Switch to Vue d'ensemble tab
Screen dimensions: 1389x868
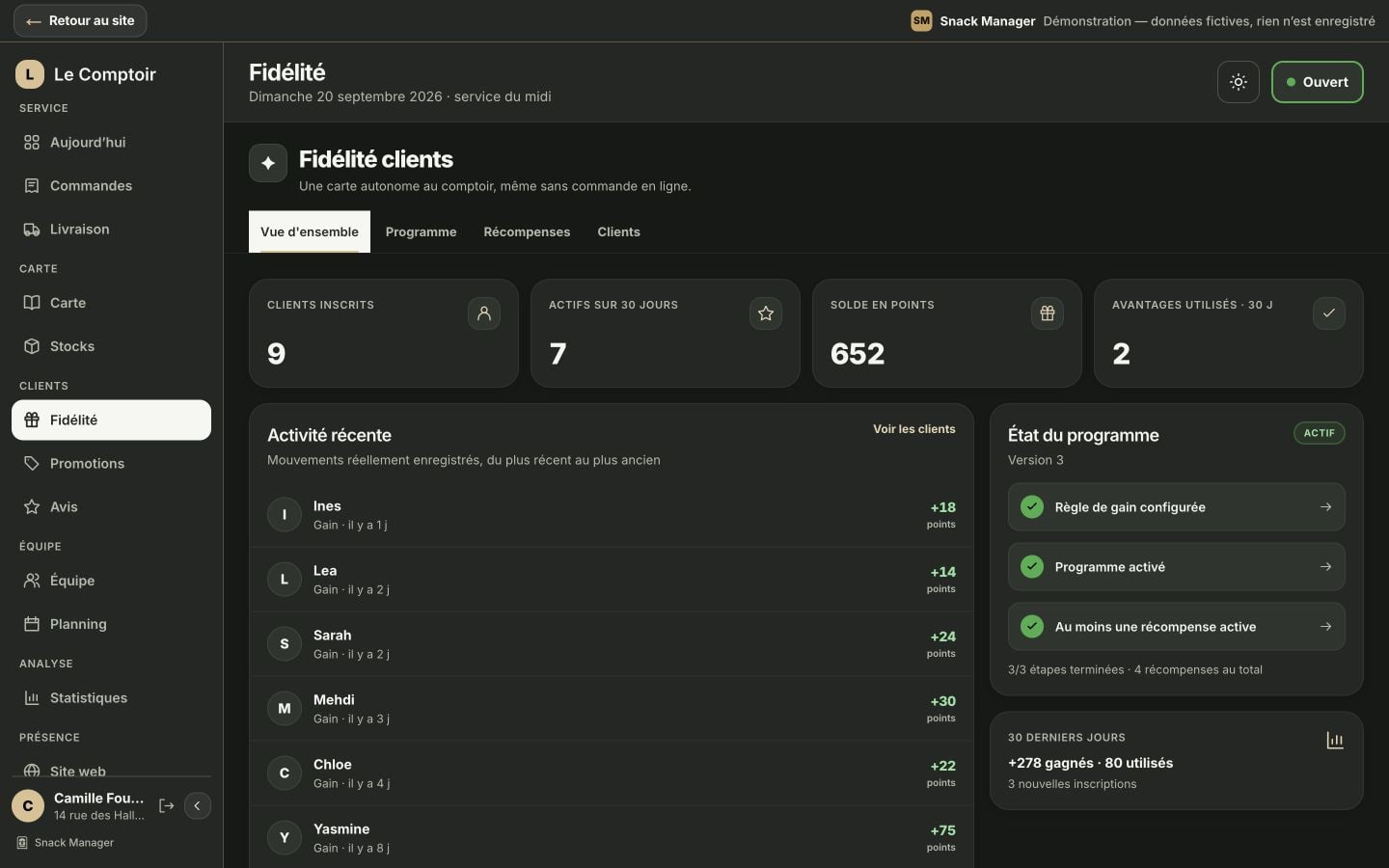pos(310,231)
